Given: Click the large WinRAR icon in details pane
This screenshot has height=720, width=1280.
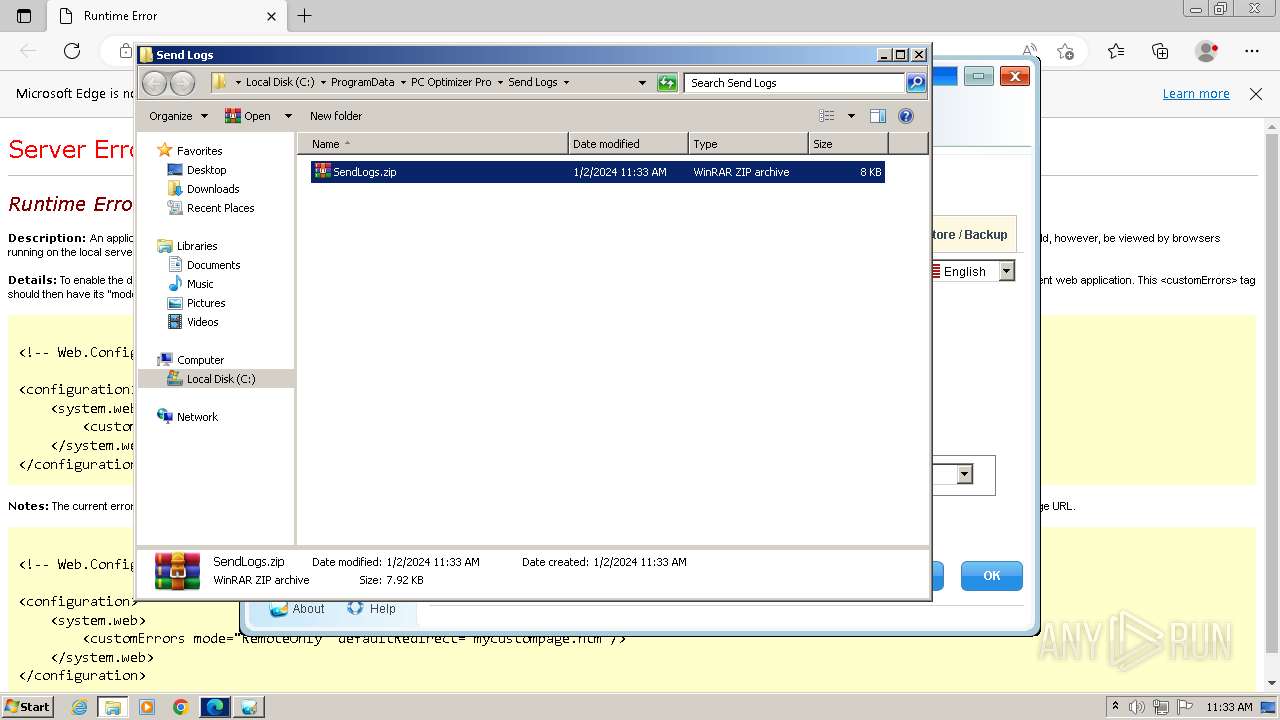Looking at the screenshot, I should 177,570.
